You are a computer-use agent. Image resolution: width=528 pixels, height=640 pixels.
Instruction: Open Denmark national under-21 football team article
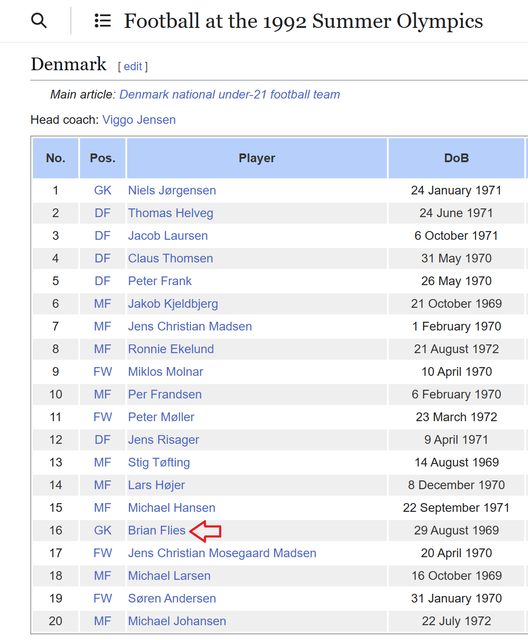(x=229, y=95)
